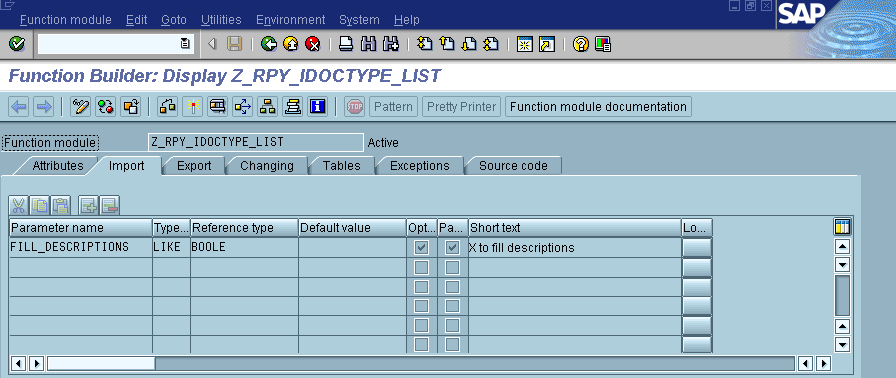Click the table's vertical scrollbar thumb
The width and height of the screenshot is (896, 378).
tap(842, 295)
